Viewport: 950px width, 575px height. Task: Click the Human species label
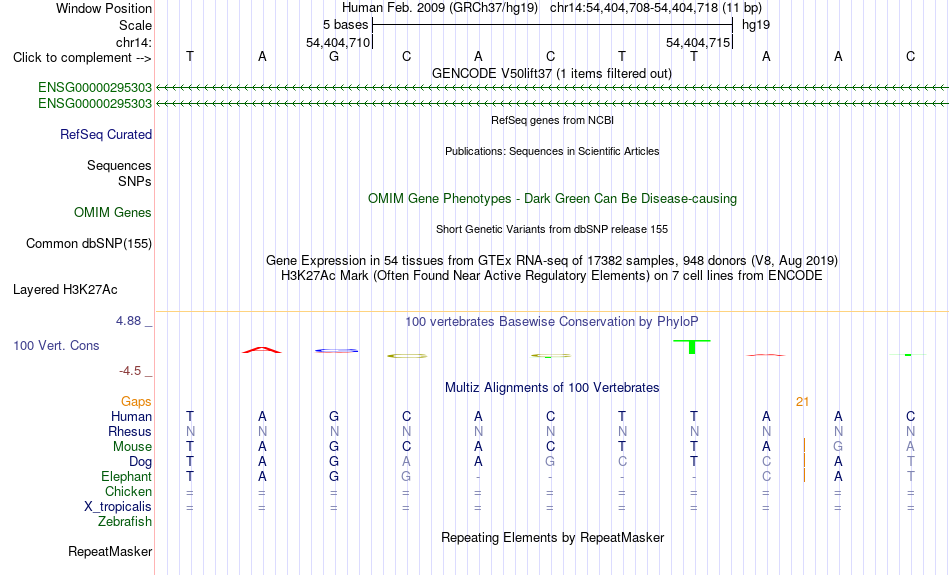pos(131,416)
